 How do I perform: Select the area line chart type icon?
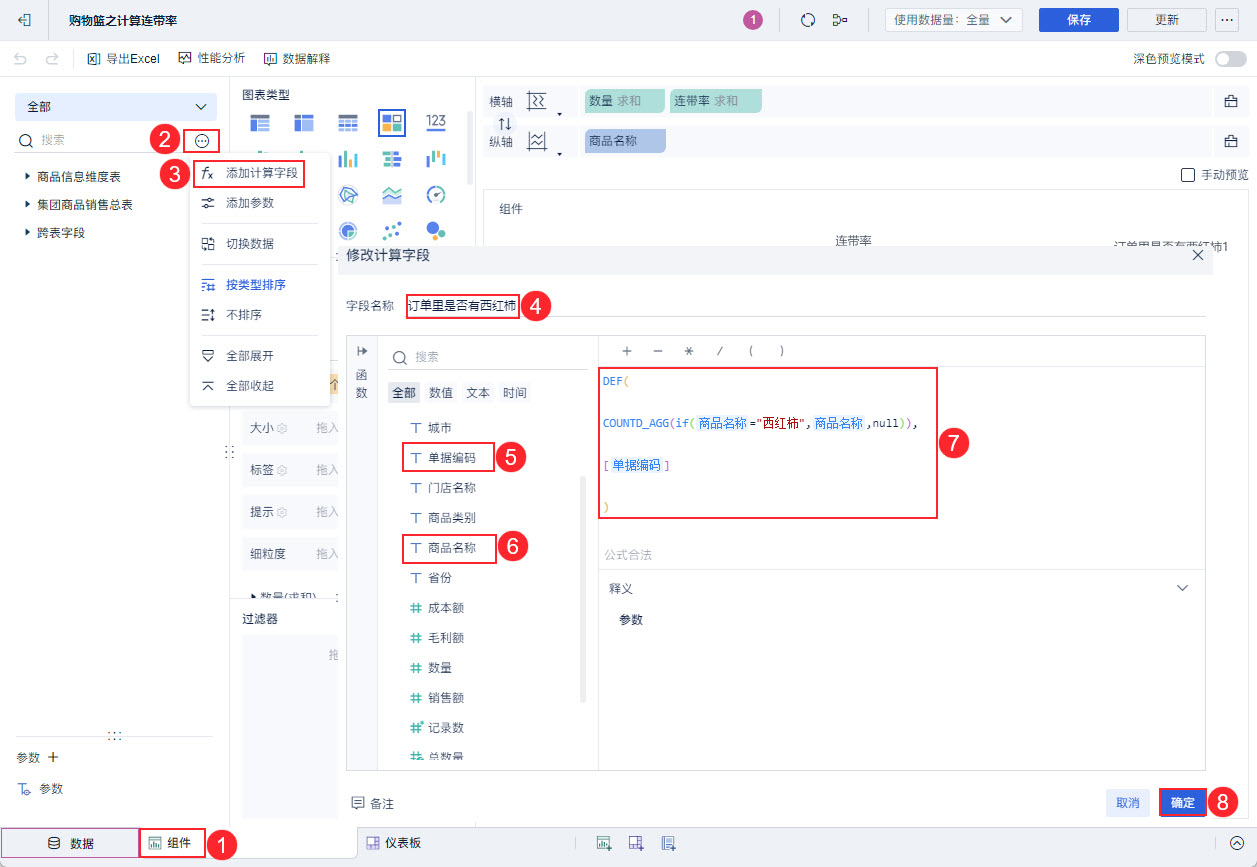tap(392, 194)
